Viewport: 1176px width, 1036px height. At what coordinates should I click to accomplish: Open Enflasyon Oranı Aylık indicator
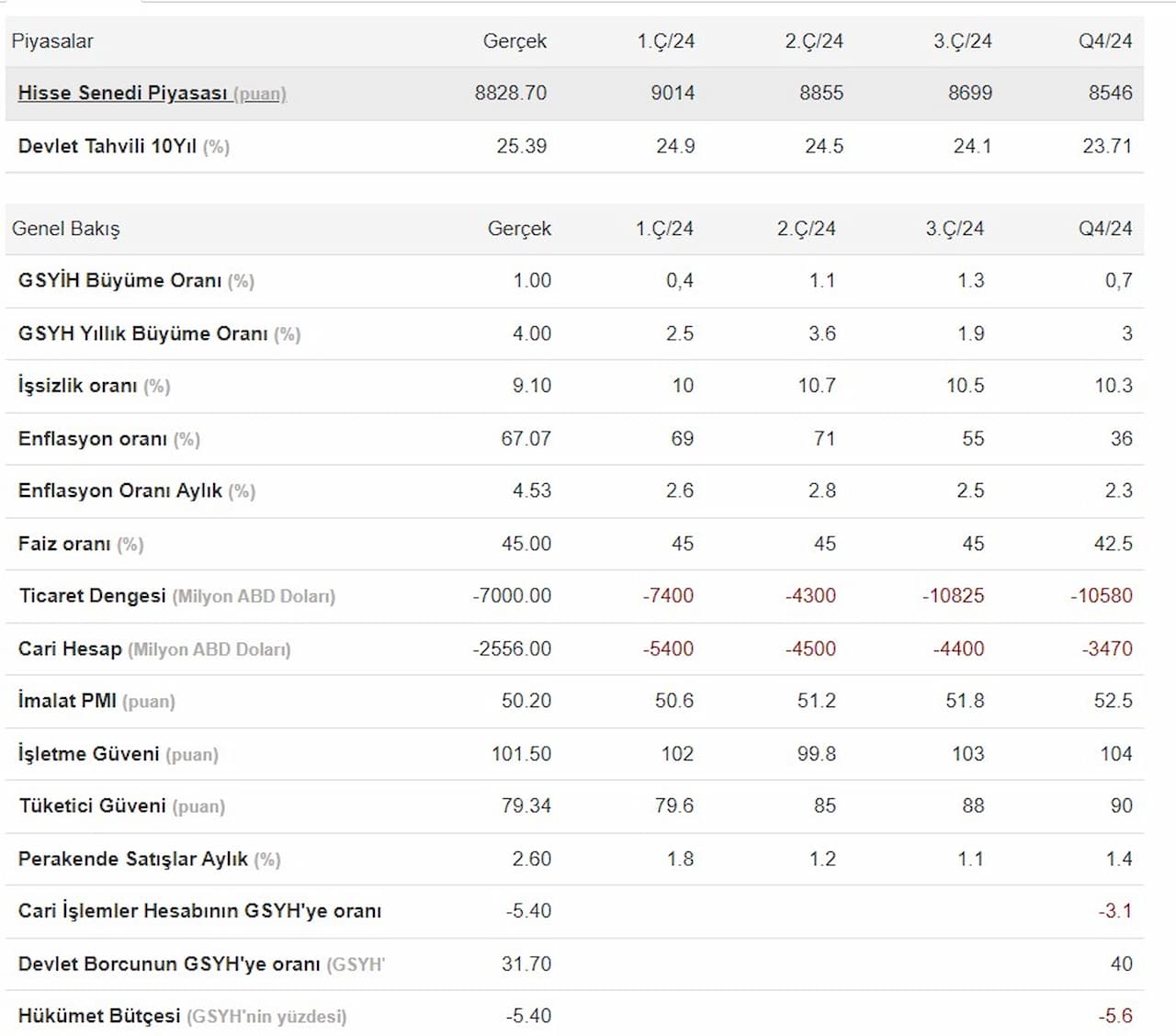click(119, 490)
